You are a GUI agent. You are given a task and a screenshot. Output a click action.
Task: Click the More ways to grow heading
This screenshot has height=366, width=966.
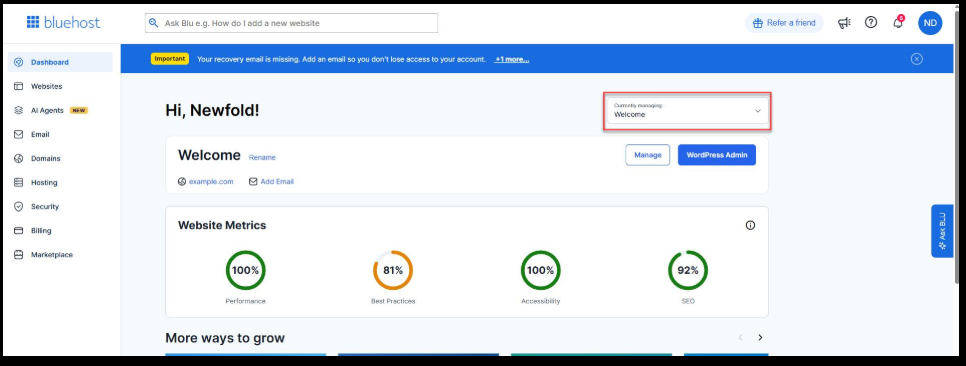(225, 338)
